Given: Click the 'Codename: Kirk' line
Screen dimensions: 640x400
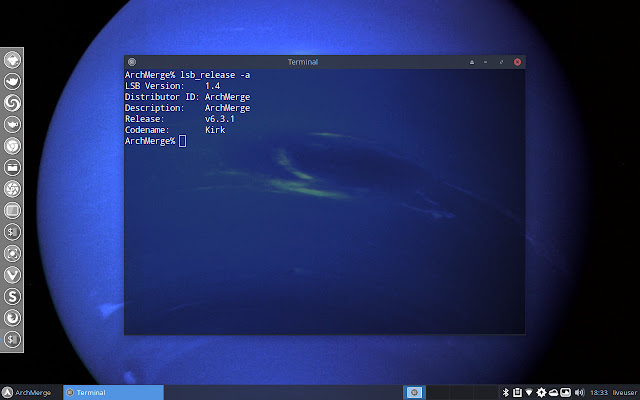Looking at the screenshot, I should pos(175,130).
